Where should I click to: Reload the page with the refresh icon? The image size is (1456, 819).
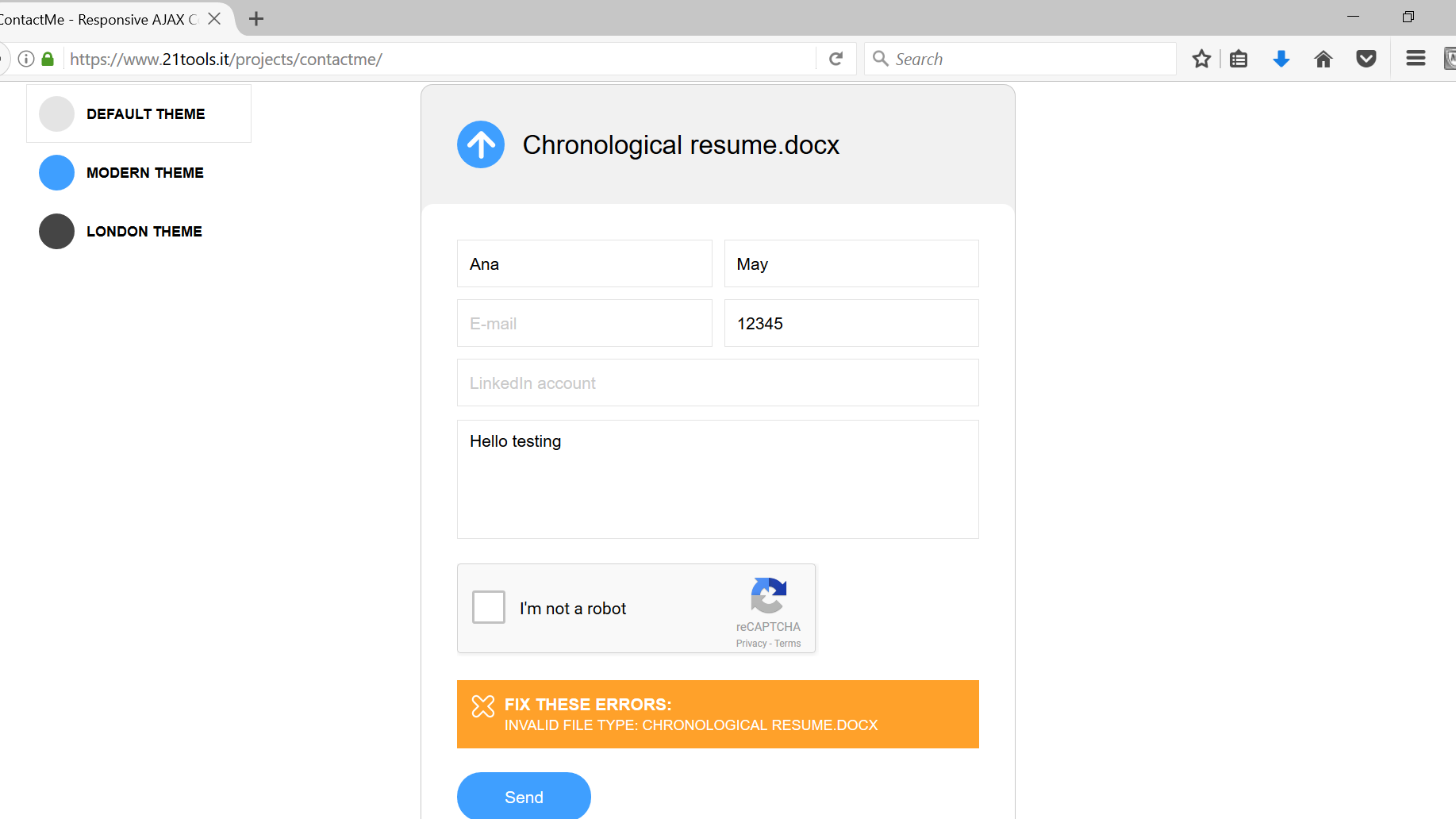(x=836, y=59)
